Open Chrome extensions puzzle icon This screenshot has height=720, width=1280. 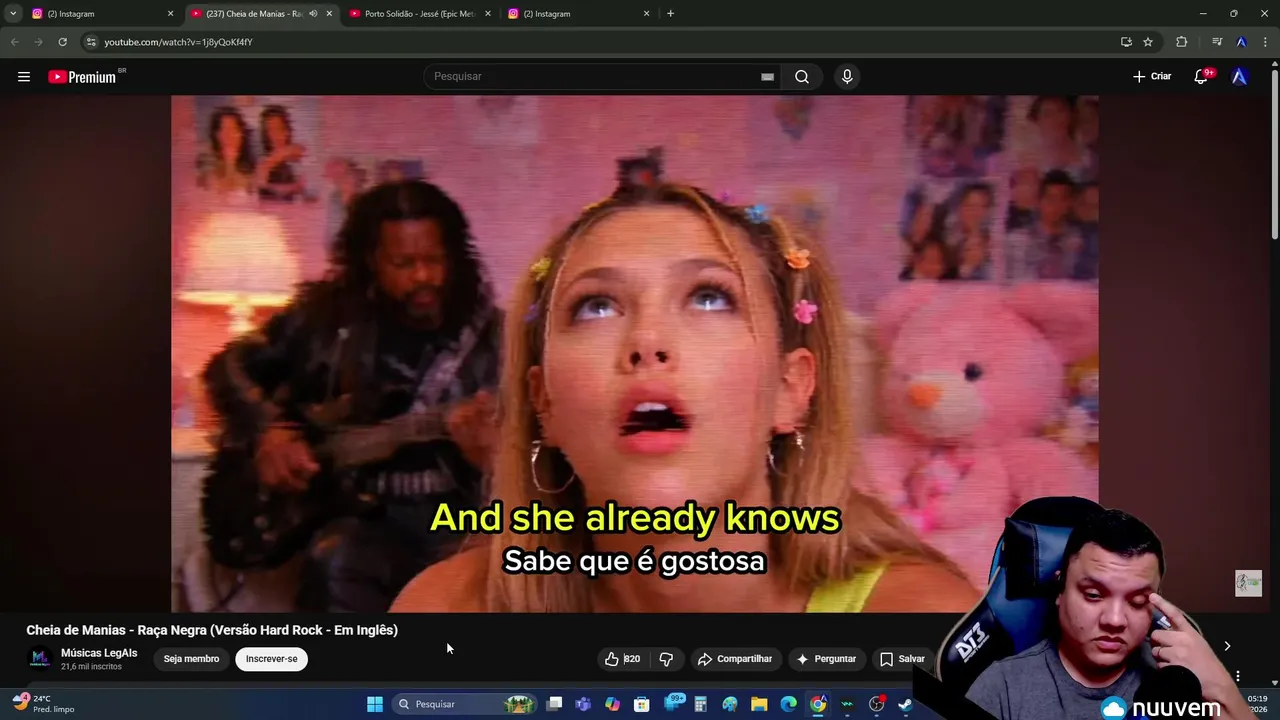point(1182,42)
